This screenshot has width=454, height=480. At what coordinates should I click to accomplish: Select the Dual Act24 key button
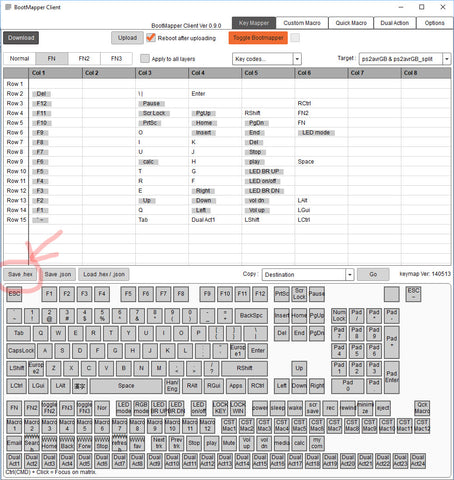418,460
